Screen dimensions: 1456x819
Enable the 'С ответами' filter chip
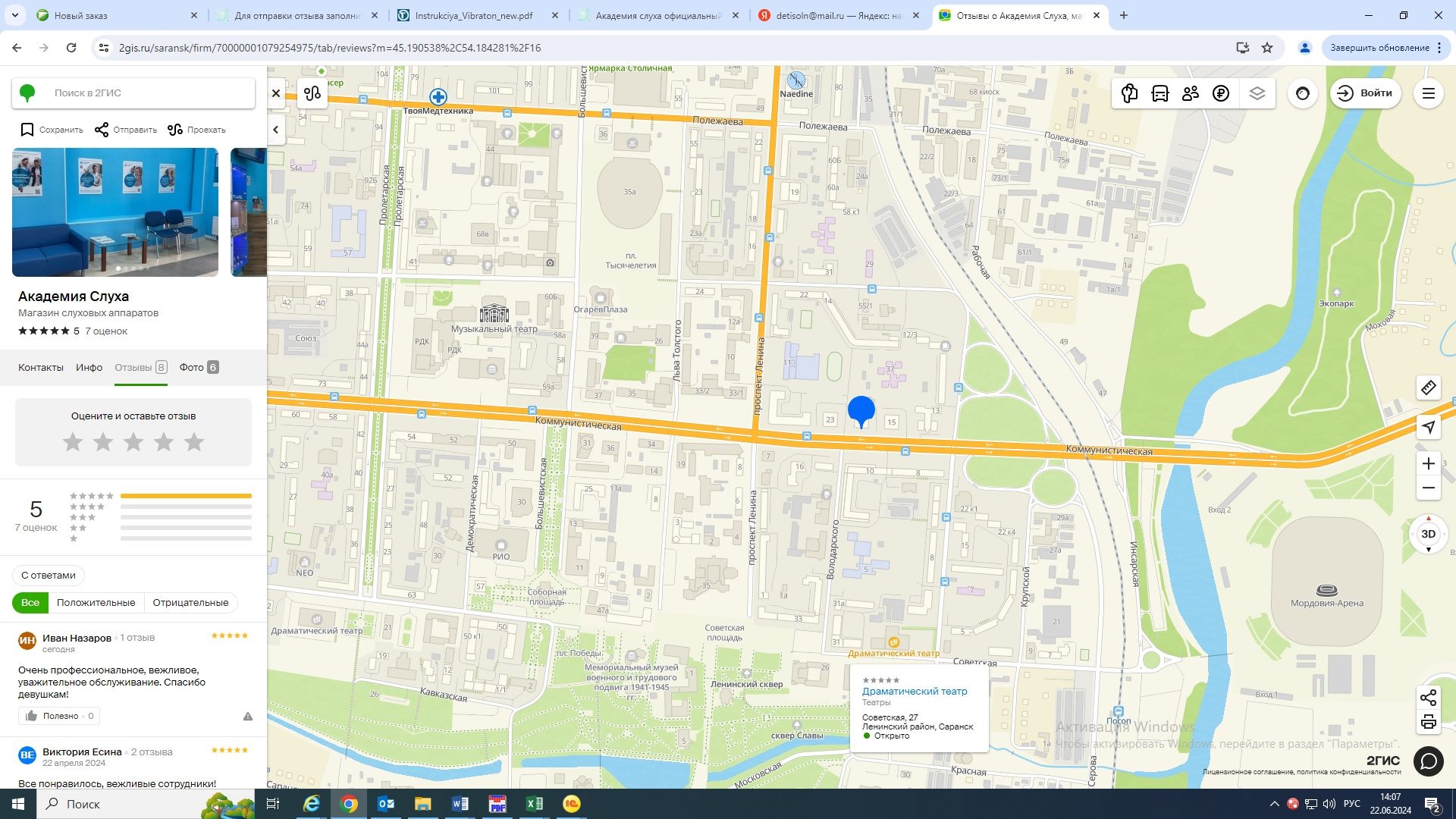click(49, 575)
